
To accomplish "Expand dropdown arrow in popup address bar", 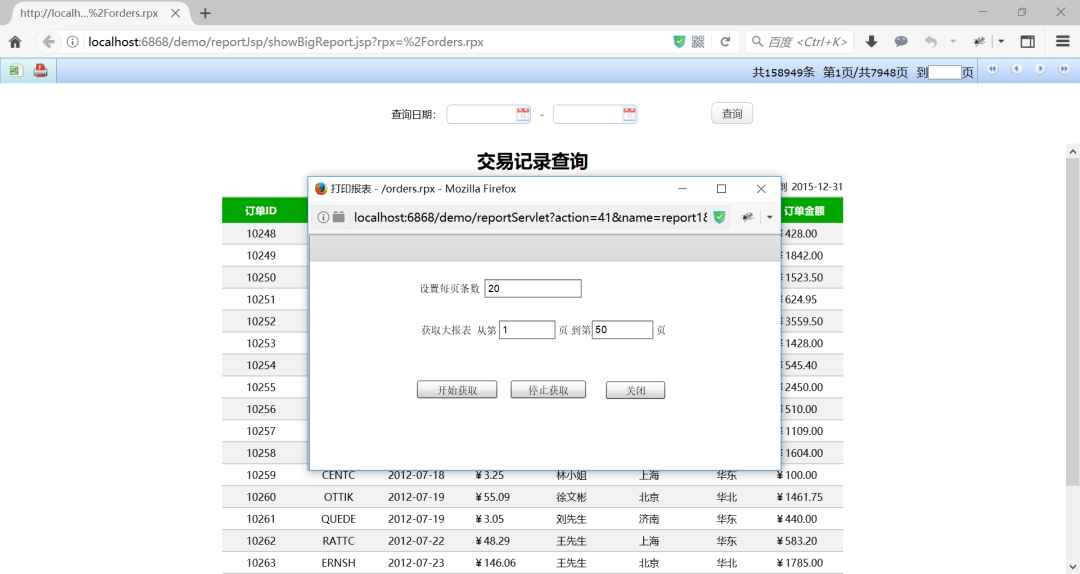I will tap(769, 217).
